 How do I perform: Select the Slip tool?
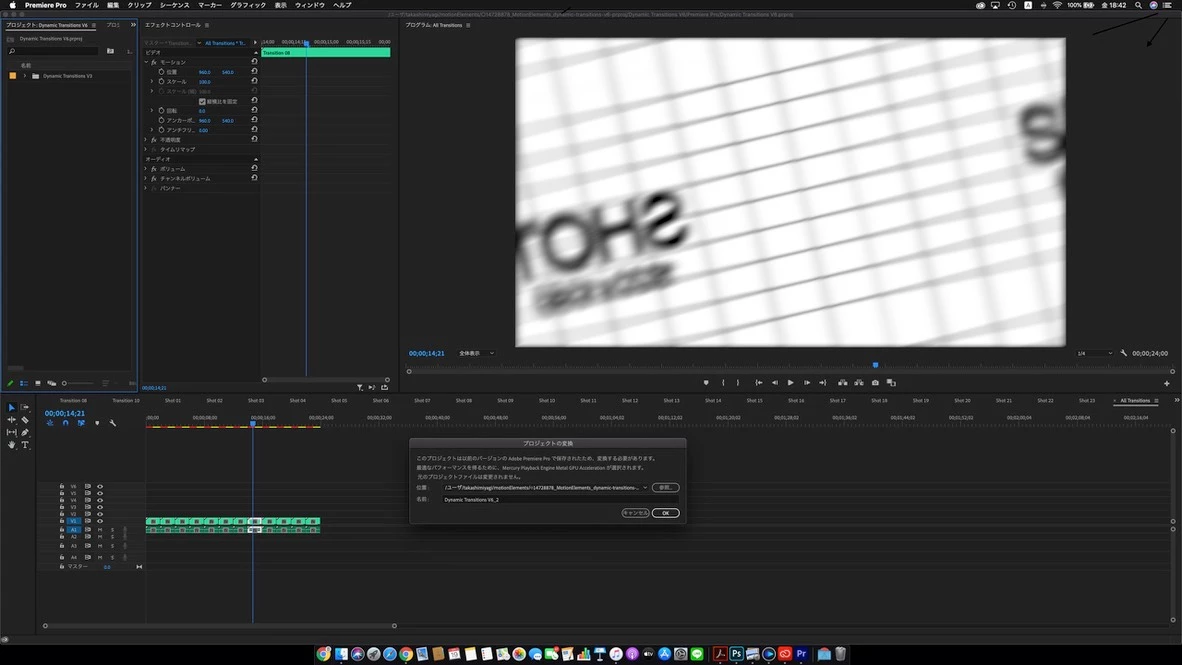[11, 433]
